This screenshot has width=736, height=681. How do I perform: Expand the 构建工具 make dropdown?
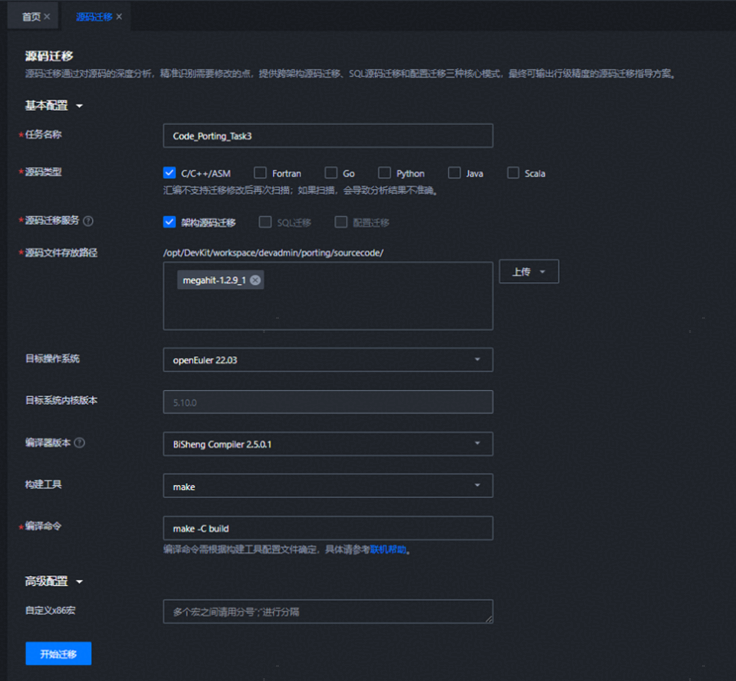pos(327,486)
